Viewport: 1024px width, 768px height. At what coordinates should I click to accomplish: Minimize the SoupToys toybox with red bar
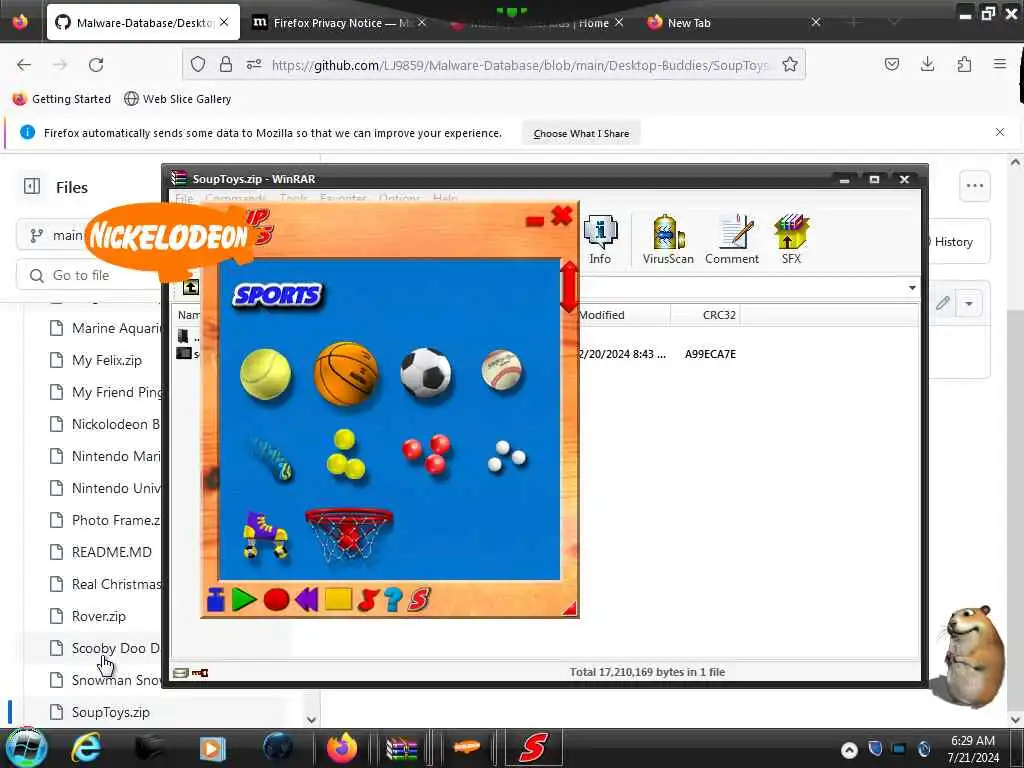(535, 222)
